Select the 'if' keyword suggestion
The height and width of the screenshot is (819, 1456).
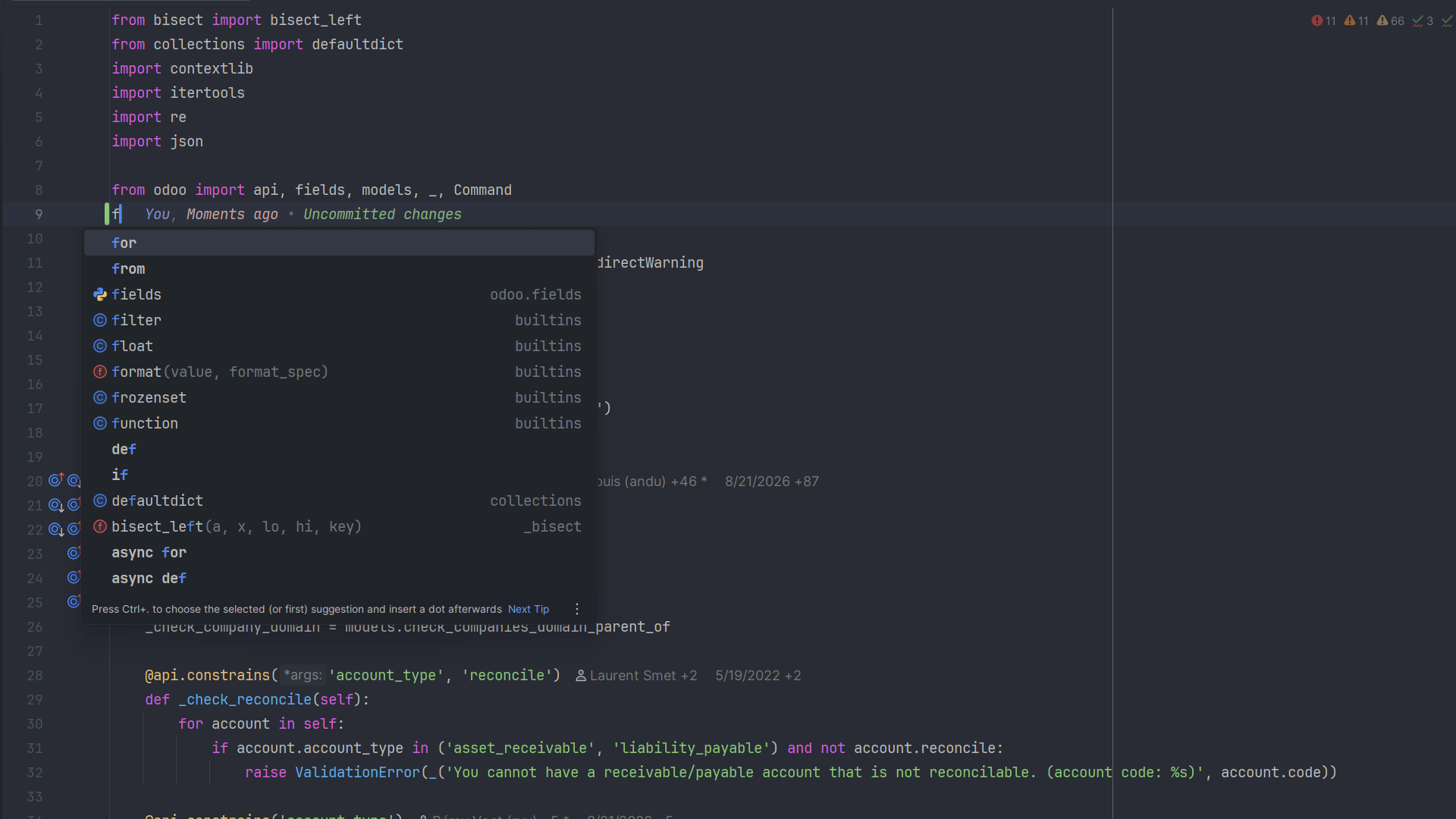point(339,475)
